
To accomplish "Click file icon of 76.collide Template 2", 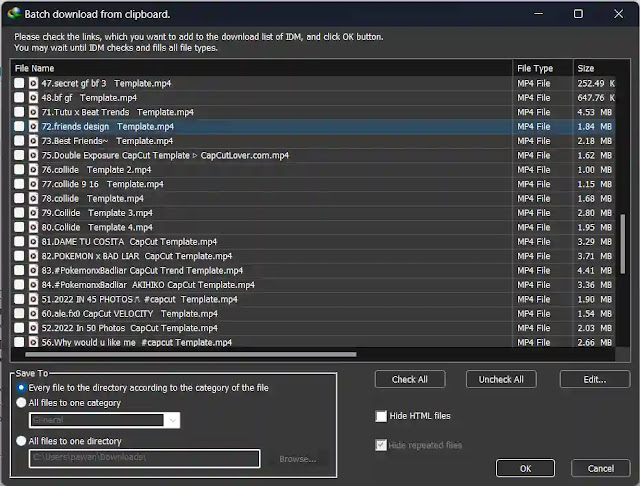I will [33, 169].
